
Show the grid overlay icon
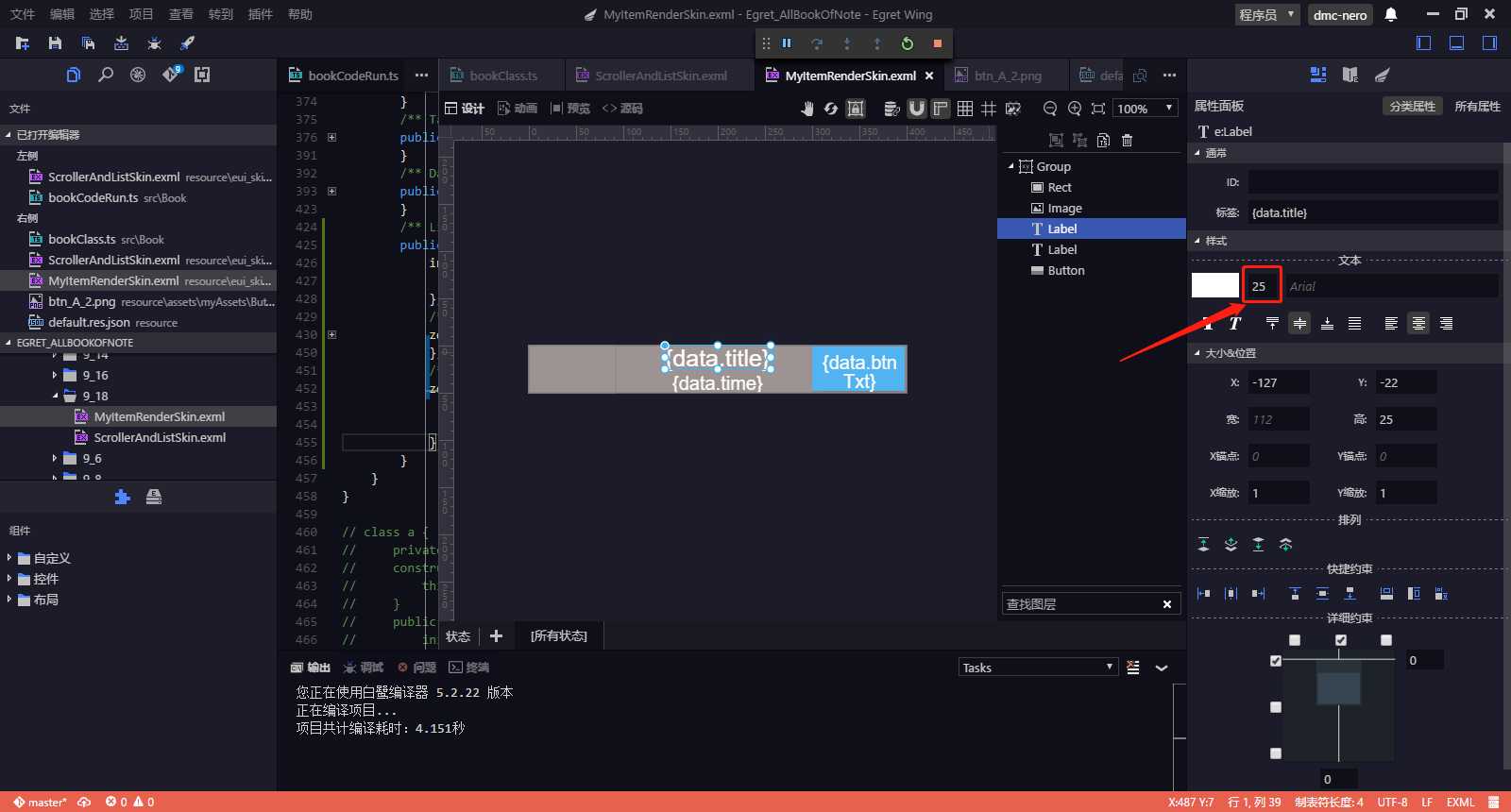click(x=965, y=109)
